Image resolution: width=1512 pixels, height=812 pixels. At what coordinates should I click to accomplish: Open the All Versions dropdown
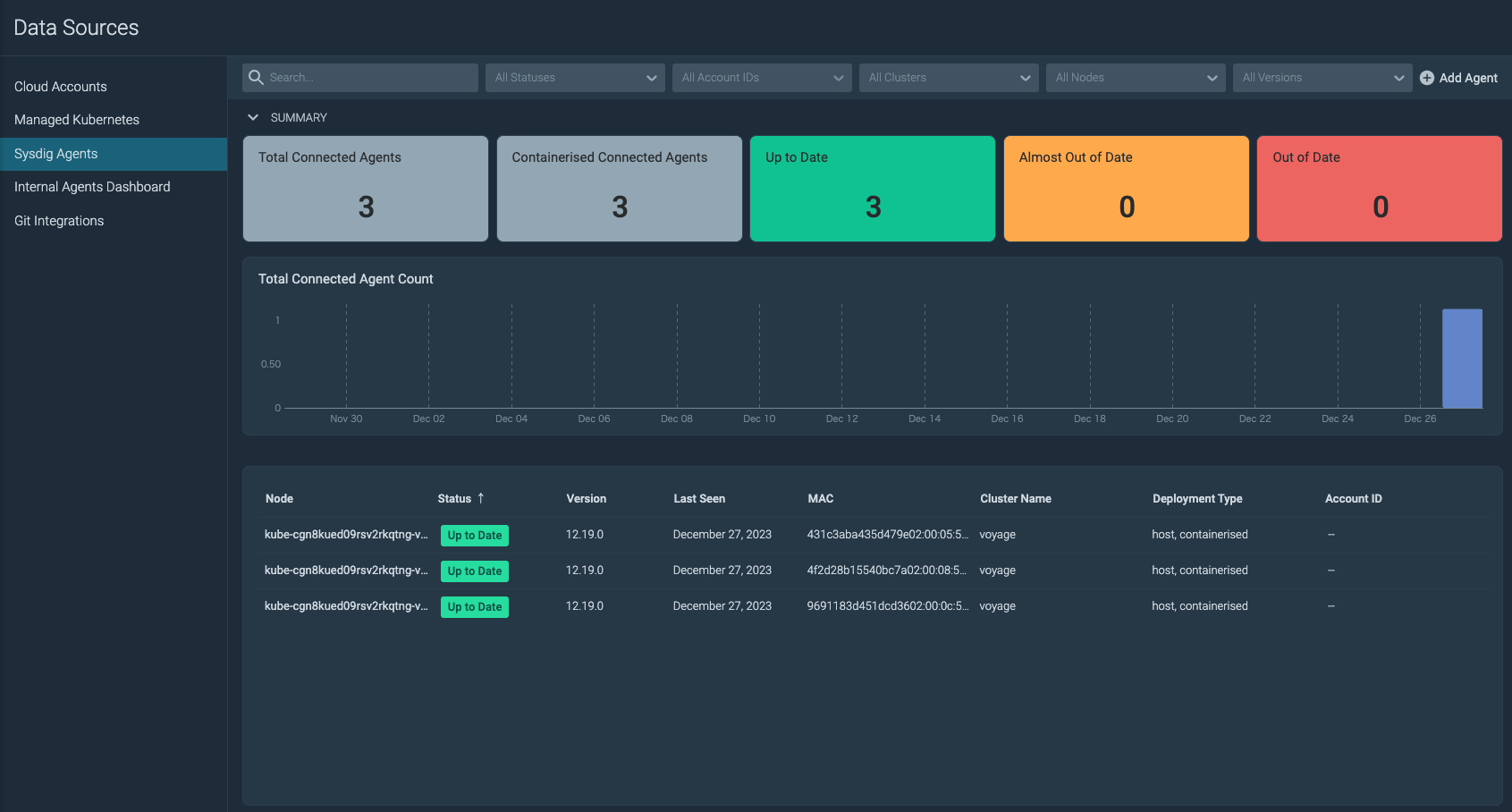pyautogui.click(x=1322, y=78)
